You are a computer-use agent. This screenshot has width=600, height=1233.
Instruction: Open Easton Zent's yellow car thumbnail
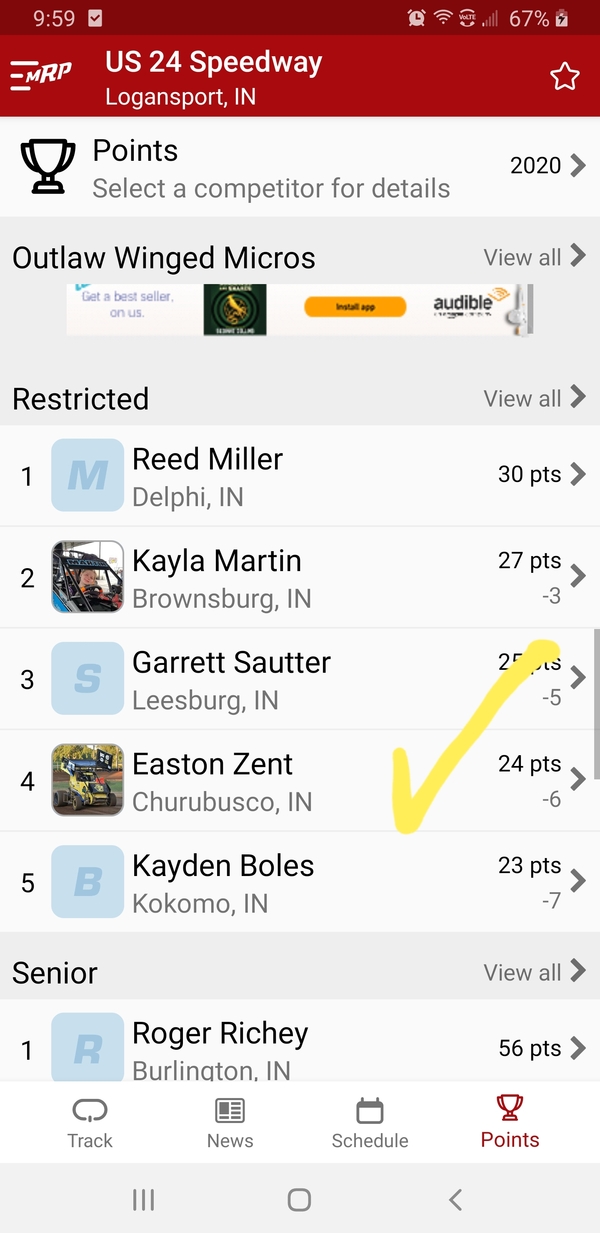87,780
